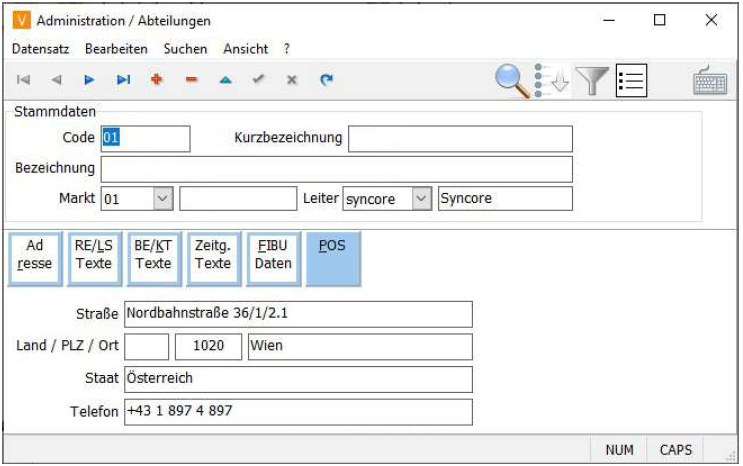743x466 pixels.
Task: Click the Staat field showing Österreich
Action: pos(298,379)
